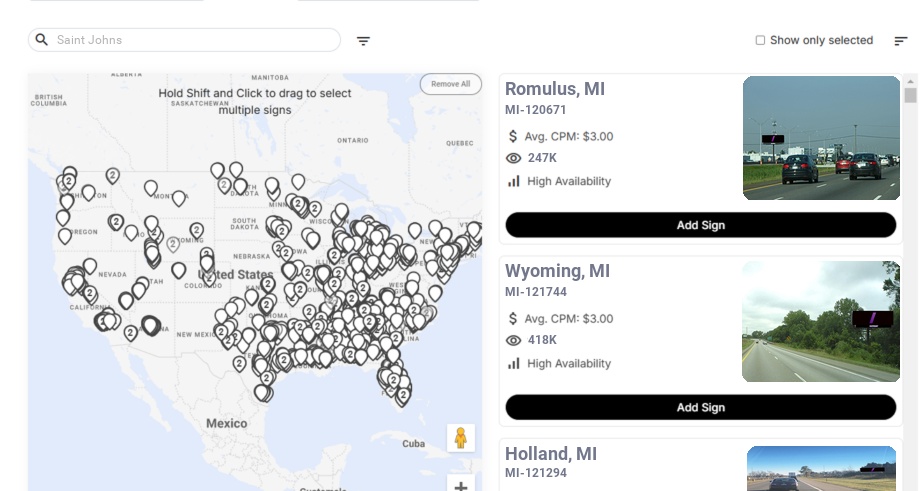The width and height of the screenshot is (920, 491).
Task: Open the Wyoming, MI billboard thumbnail
Action: pos(821,321)
